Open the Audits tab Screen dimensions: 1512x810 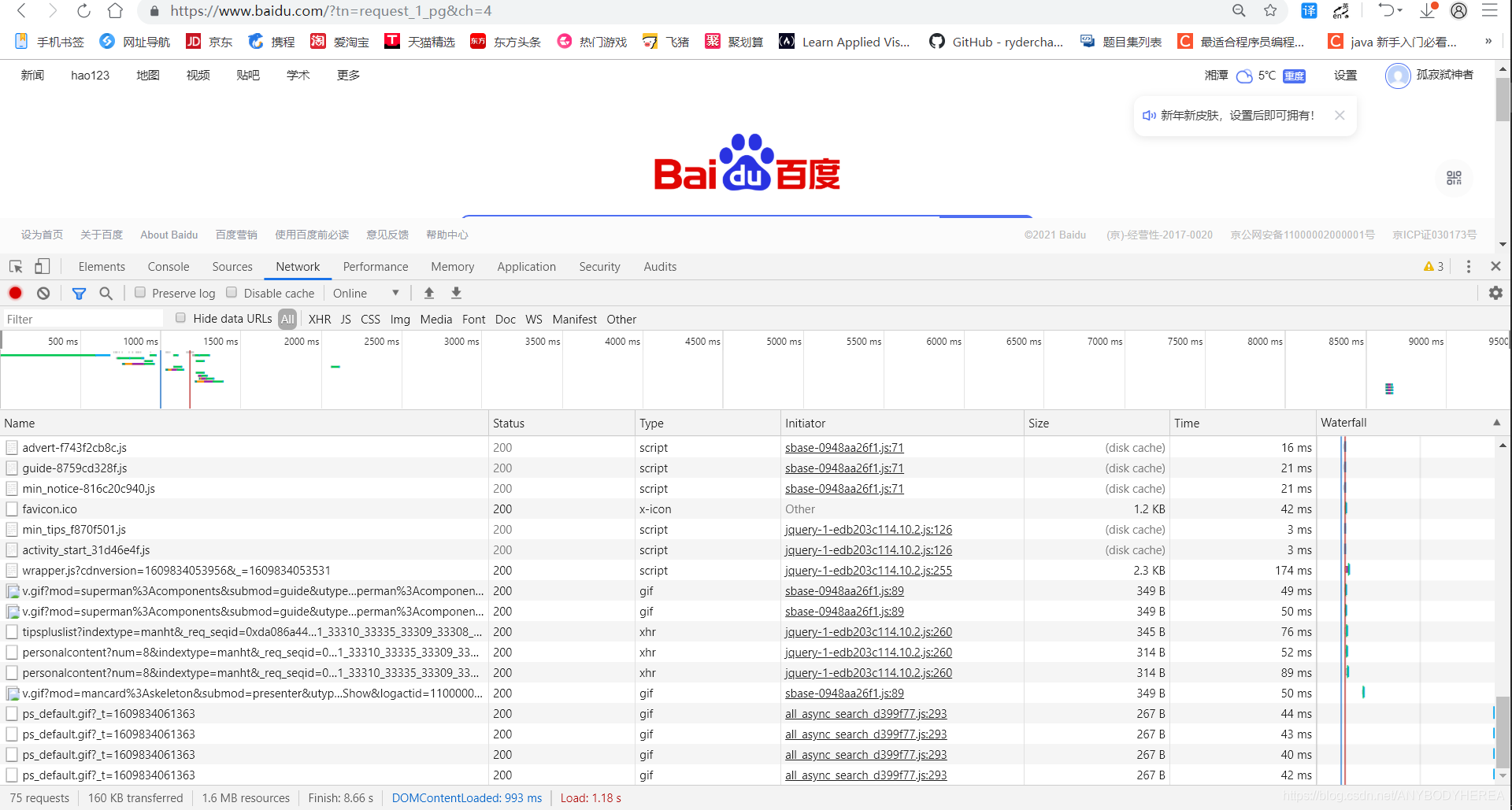[660, 267]
